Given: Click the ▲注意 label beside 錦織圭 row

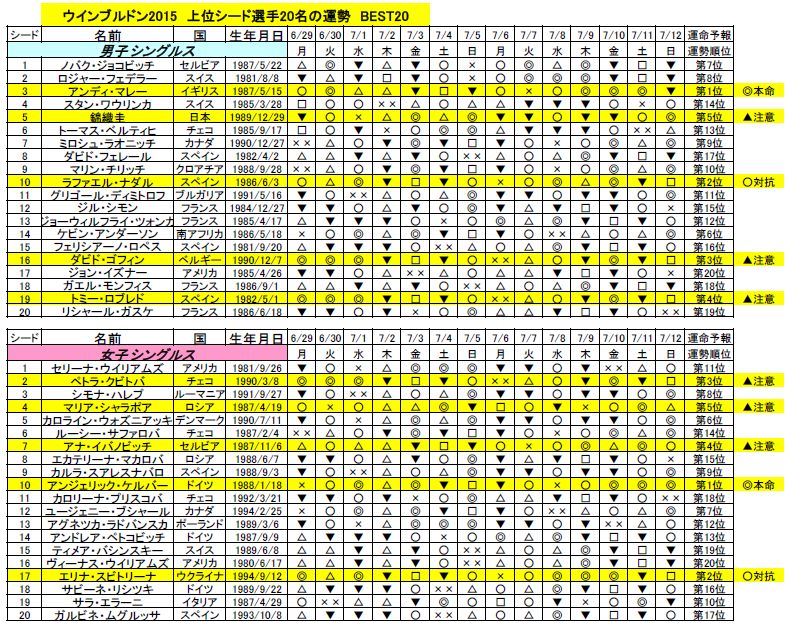Looking at the screenshot, I should pos(759,117).
